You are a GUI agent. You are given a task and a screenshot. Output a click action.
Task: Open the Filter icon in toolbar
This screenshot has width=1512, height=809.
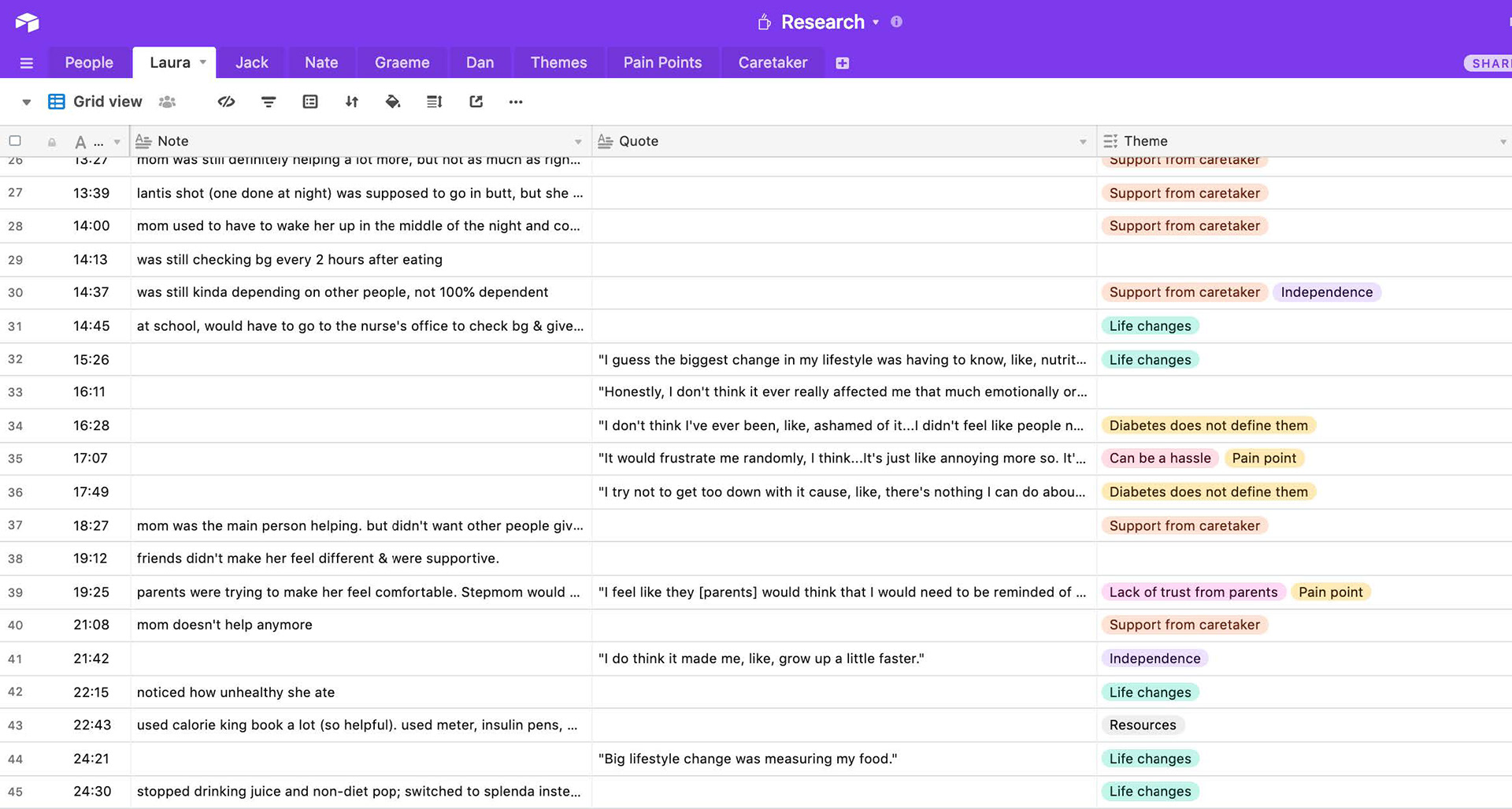coord(269,102)
